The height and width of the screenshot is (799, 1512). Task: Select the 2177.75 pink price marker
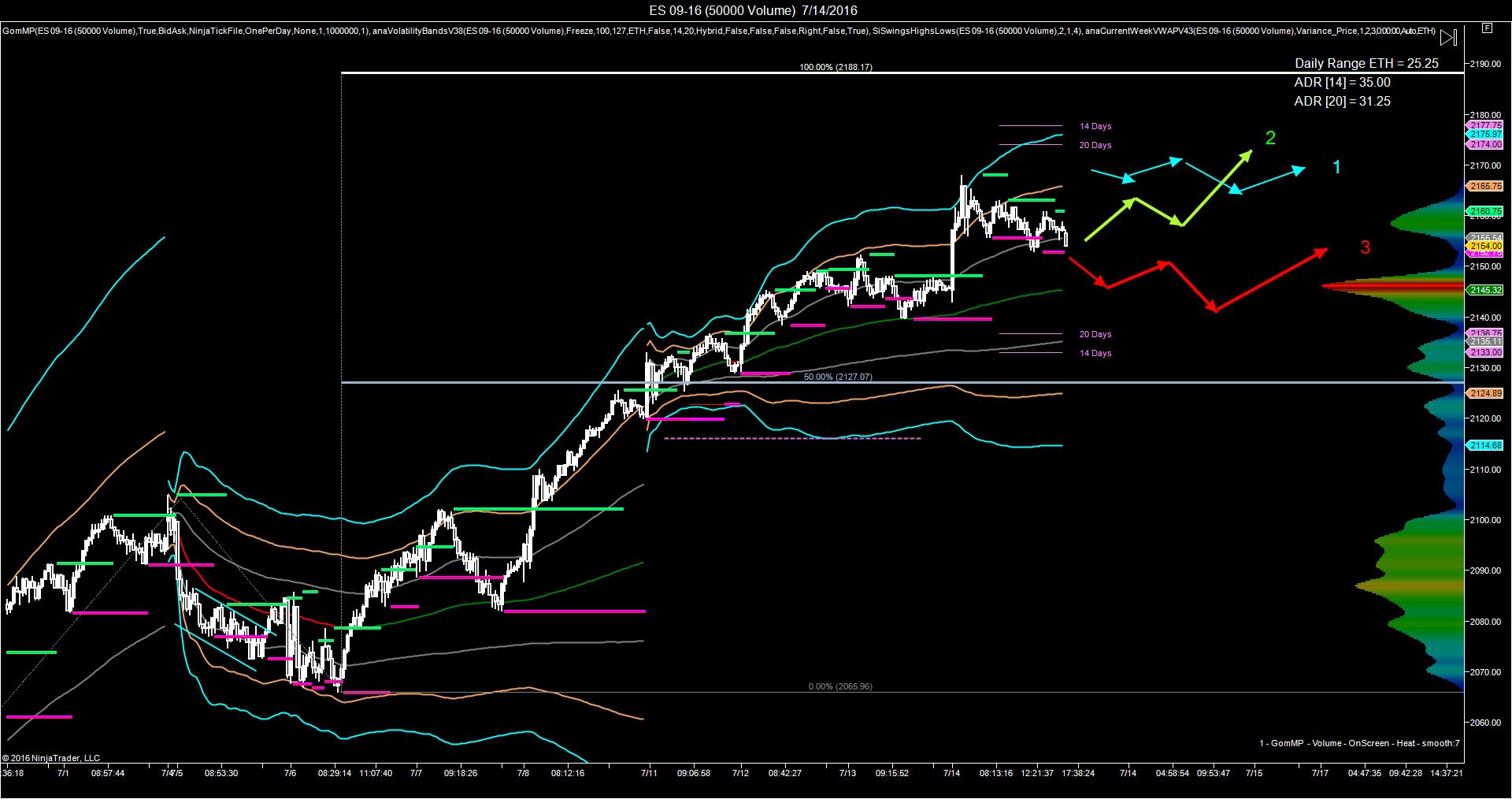click(x=1485, y=125)
